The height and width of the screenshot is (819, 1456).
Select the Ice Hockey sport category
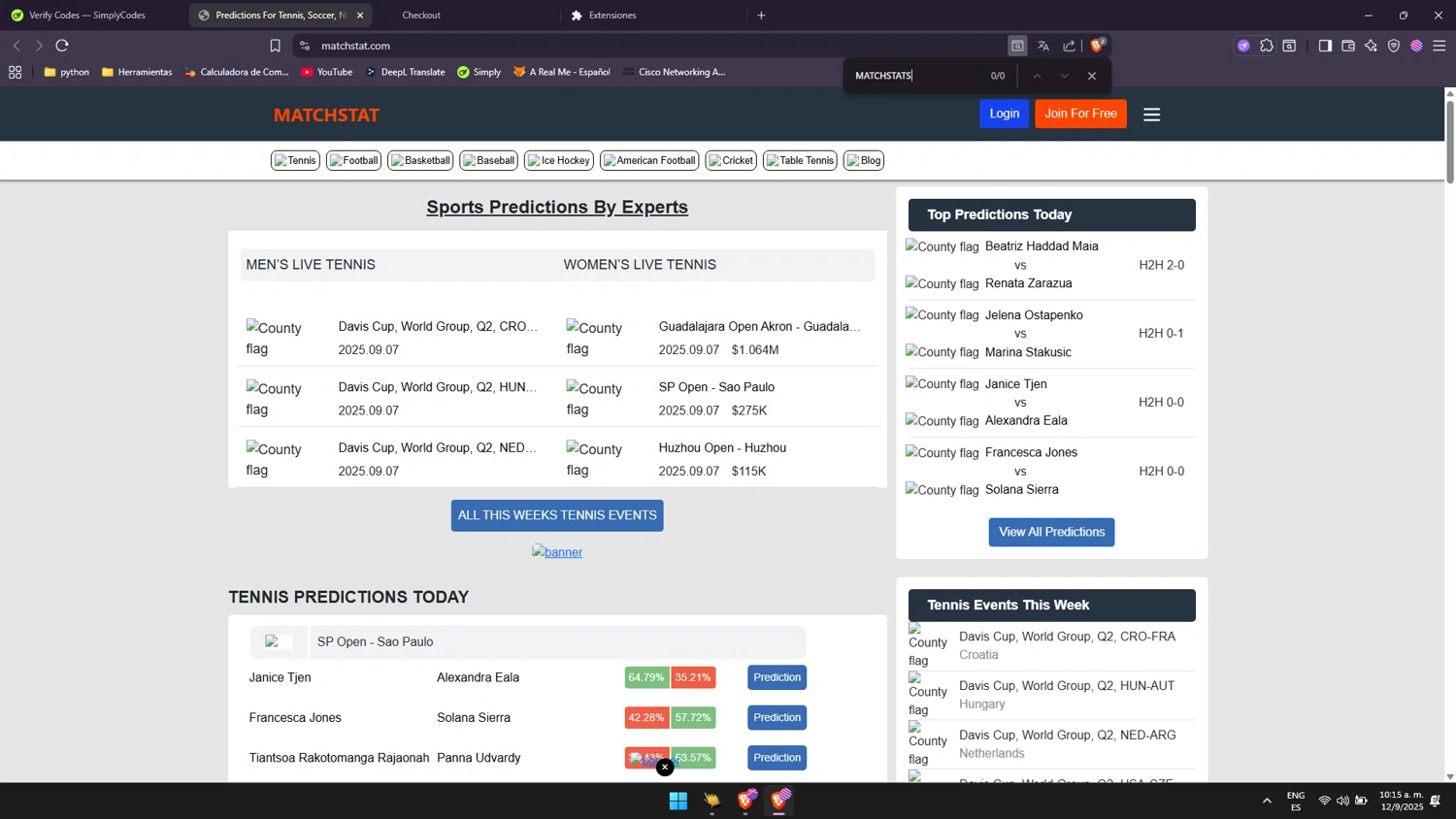[559, 161]
